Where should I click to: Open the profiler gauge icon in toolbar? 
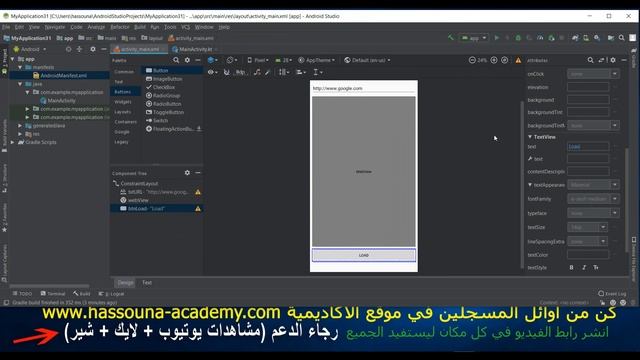tap(540, 38)
